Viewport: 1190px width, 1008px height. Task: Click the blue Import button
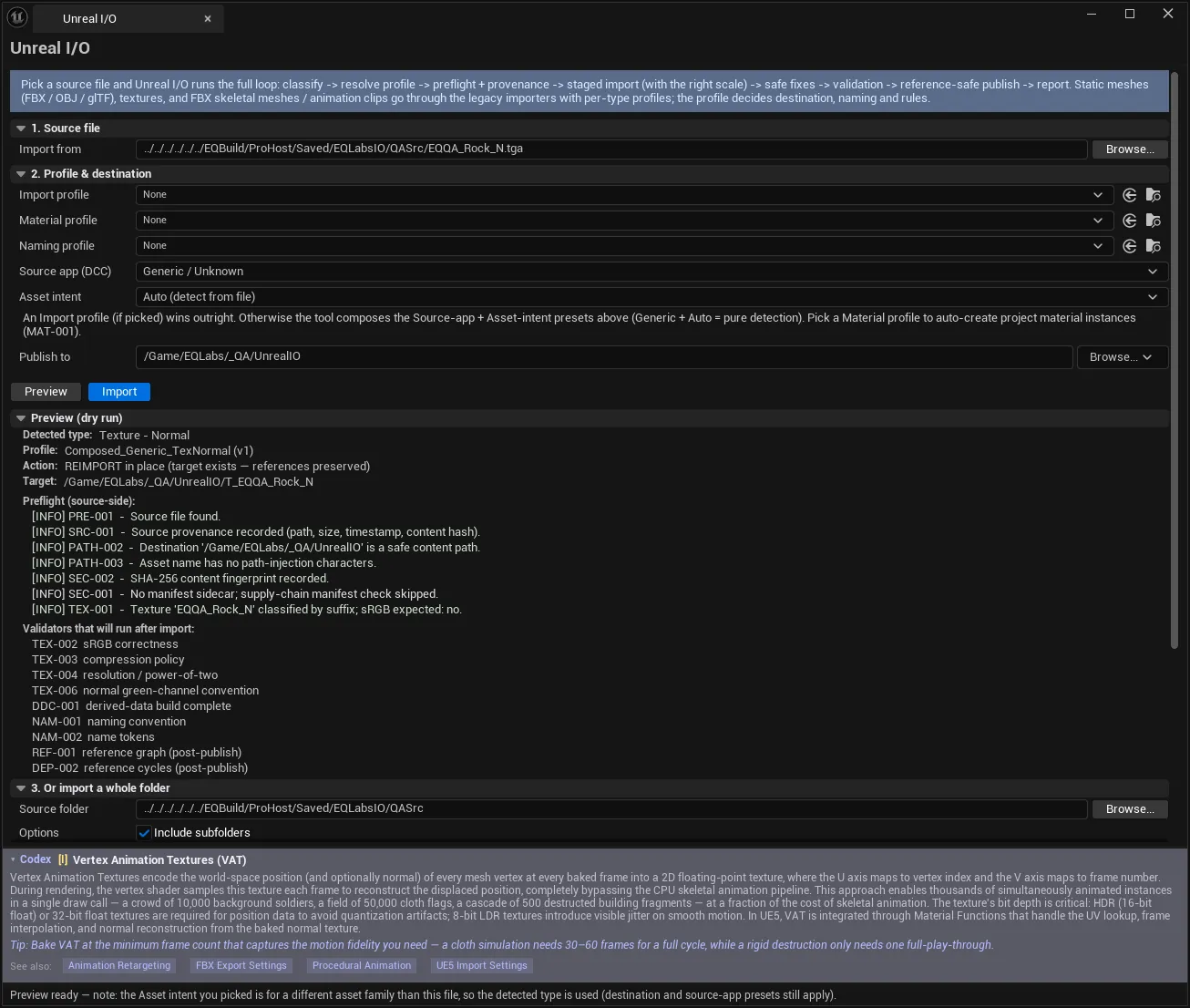click(119, 392)
